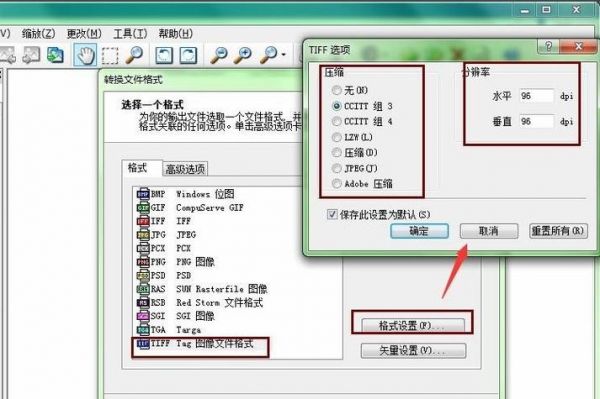
Task: Click the TGA format icon
Action: (x=143, y=330)
